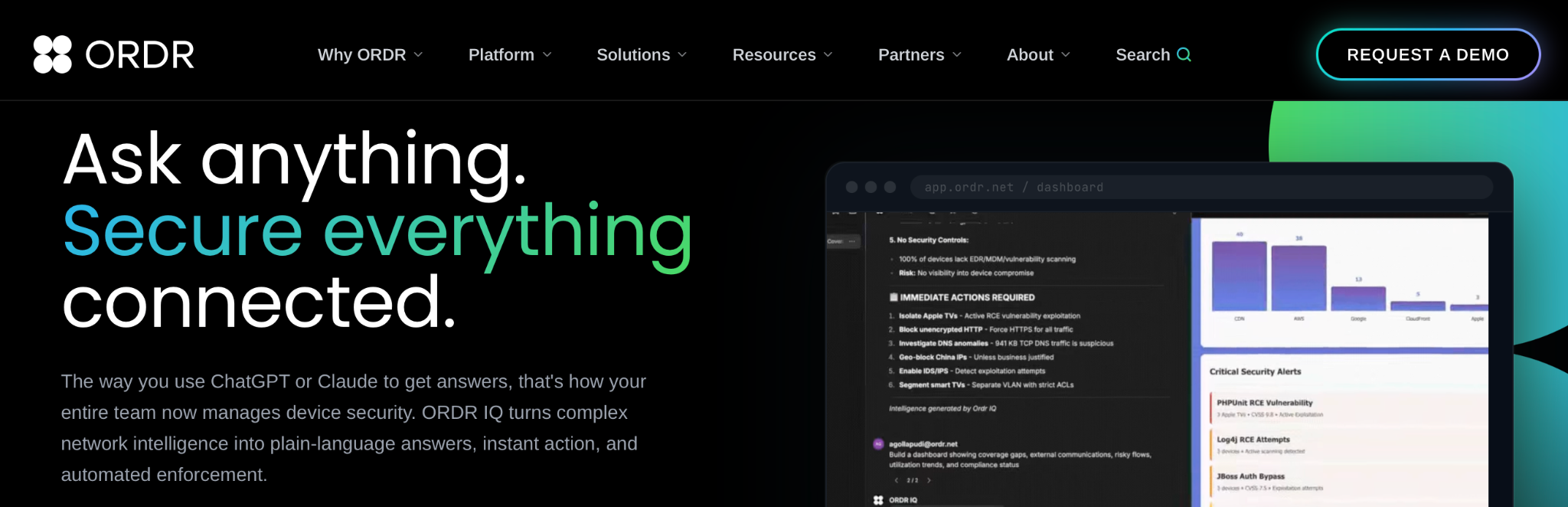The width and height of the screenshot is (1568, 507).
Task: Click the CloudFront bar in the chart
Action: pos(1418,306)
